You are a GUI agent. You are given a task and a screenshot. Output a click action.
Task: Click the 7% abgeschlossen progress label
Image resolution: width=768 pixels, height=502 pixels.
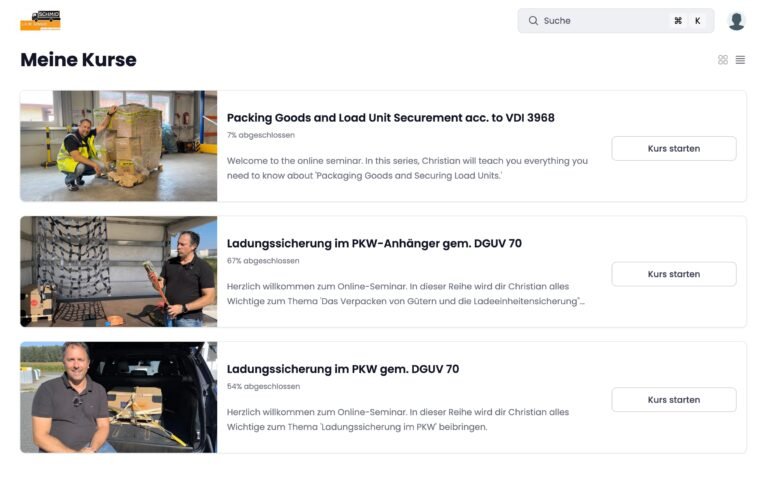pyautogui.click(x=261, y=135)
